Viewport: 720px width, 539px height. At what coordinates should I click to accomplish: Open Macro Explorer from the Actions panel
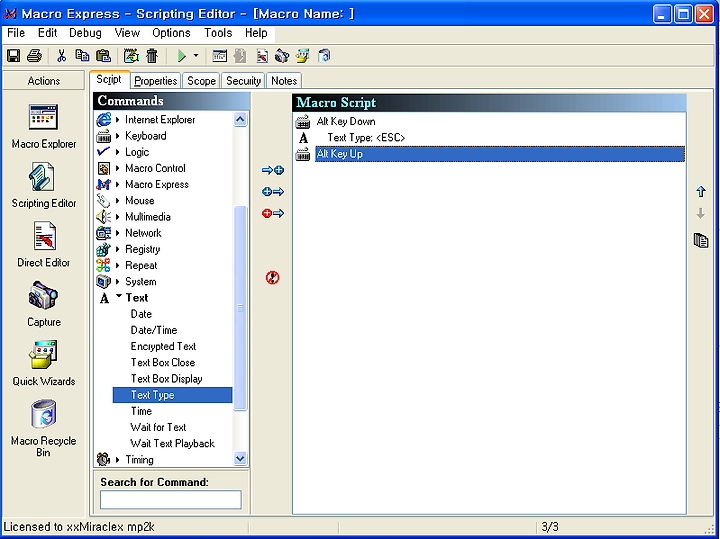tap(44, 127)
